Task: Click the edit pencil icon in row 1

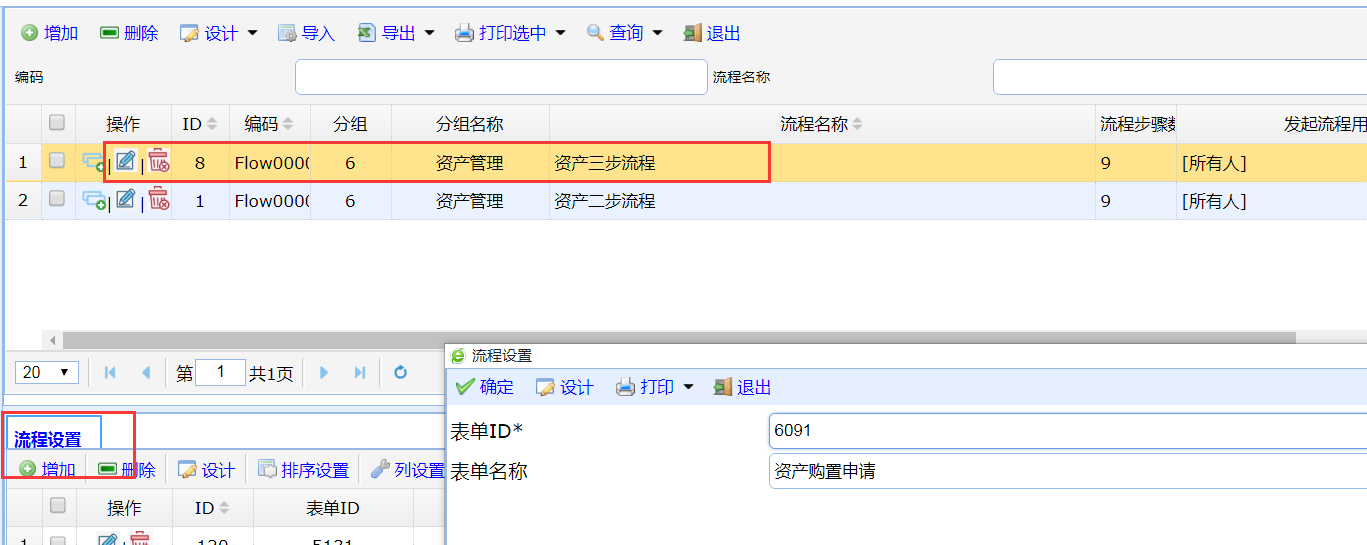Action: click(x=125, y=161)
